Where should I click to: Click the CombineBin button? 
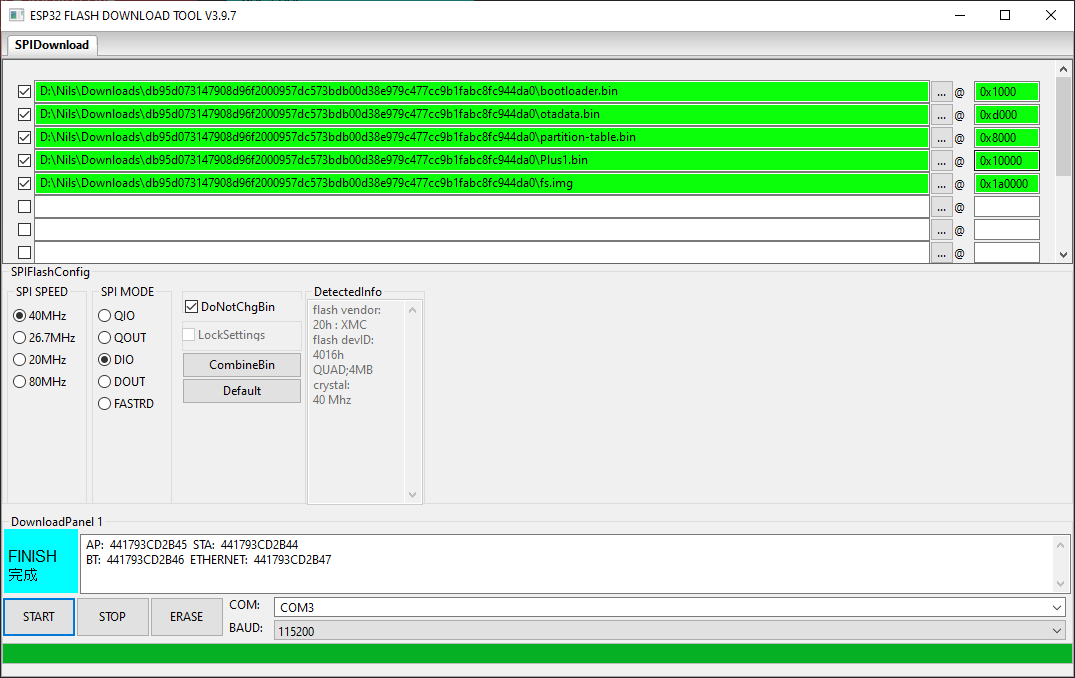(242, 365)
